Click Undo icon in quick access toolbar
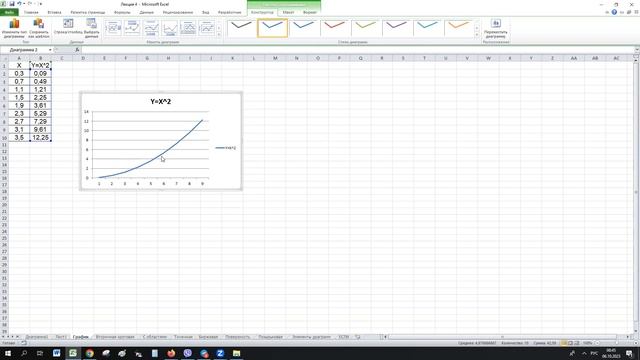The height and width of the screenshot is (360, 640). pyautogui.click(x=19, y=4)
